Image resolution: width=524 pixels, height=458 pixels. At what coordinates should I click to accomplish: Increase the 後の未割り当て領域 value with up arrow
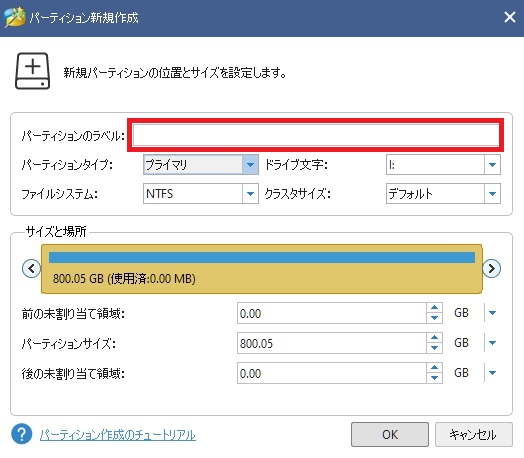tap(434, 368)
